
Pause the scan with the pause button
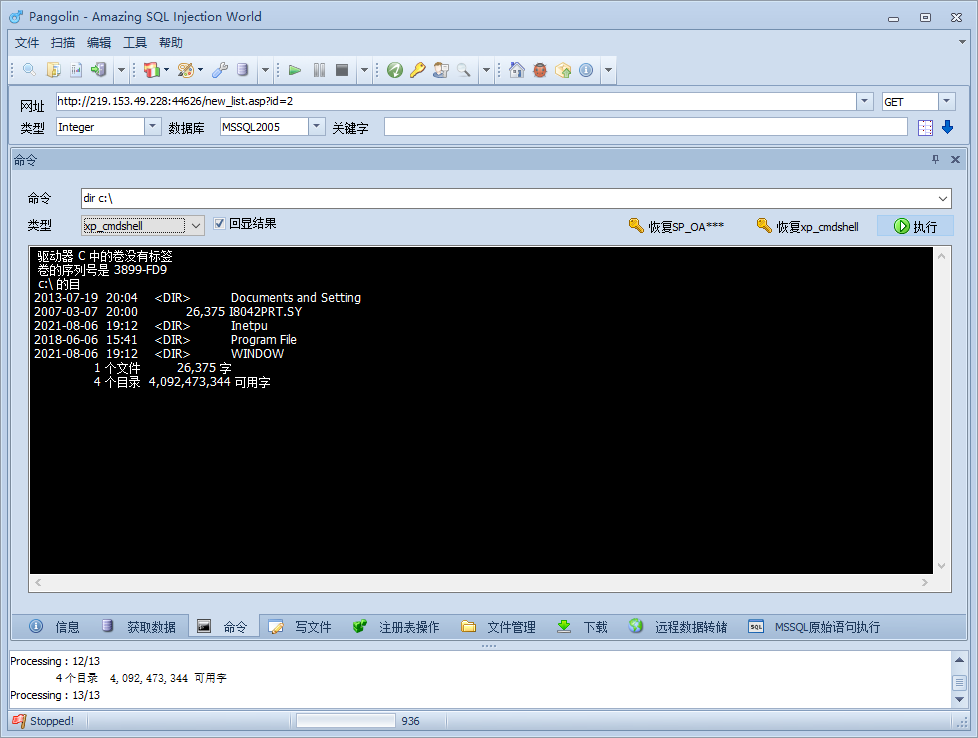click(319, 70)
